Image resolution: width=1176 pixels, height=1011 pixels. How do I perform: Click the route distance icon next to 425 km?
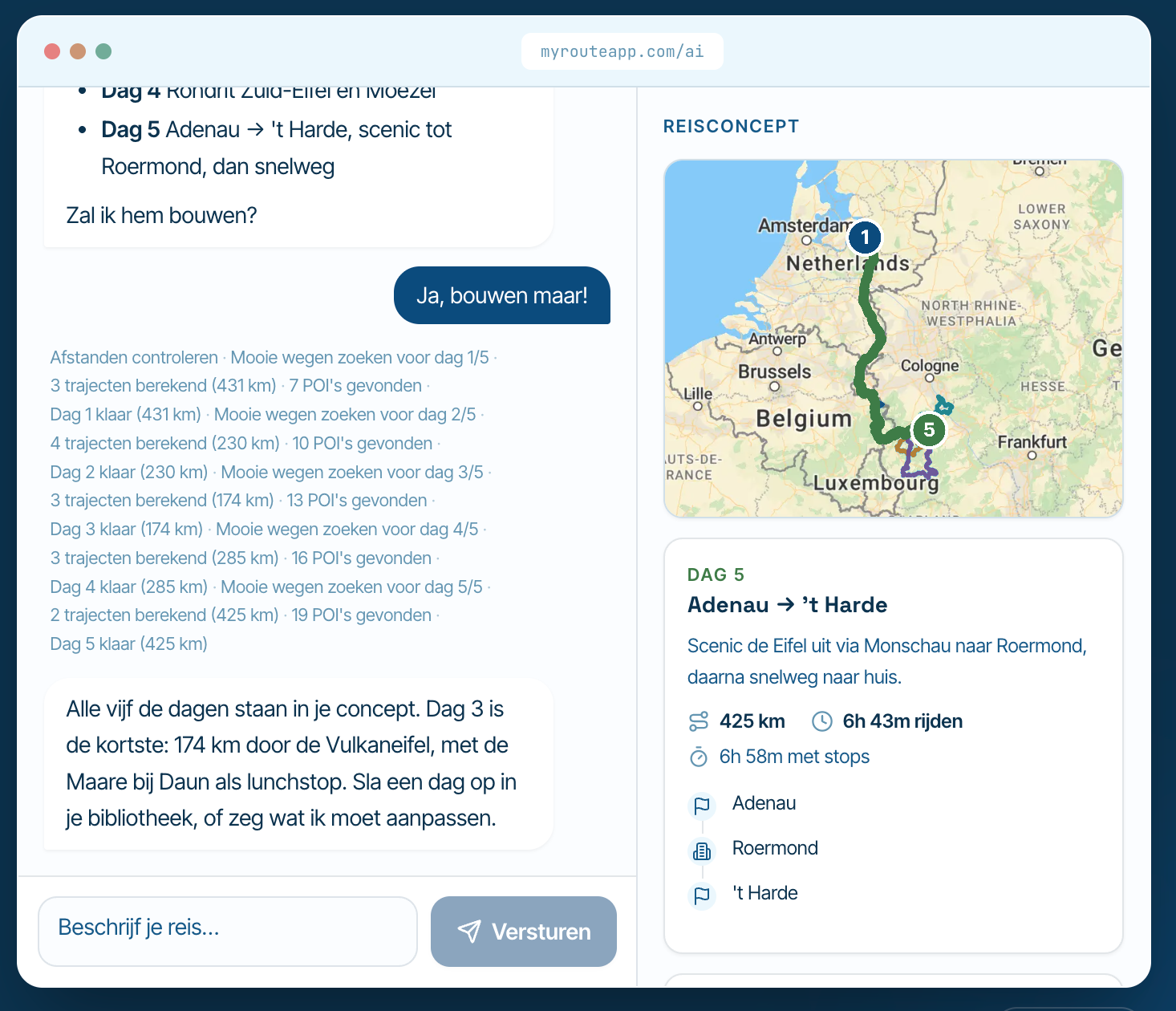click(x=699, y=721)
